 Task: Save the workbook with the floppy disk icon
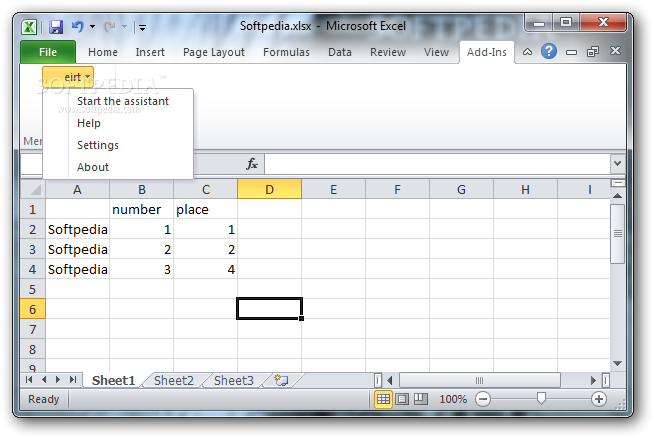click(56, 27)
